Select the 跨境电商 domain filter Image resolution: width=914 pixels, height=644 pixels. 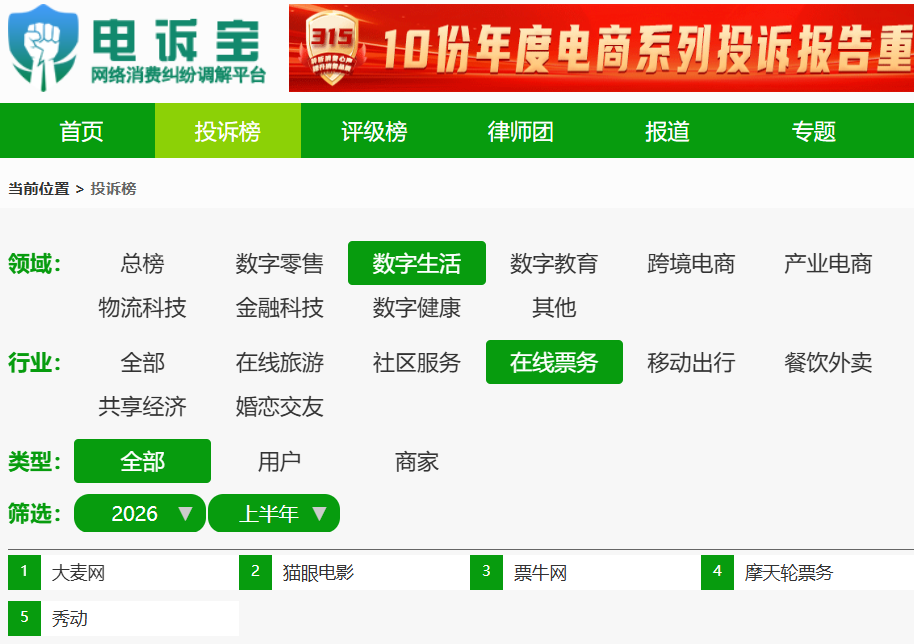tap(691, 263)
